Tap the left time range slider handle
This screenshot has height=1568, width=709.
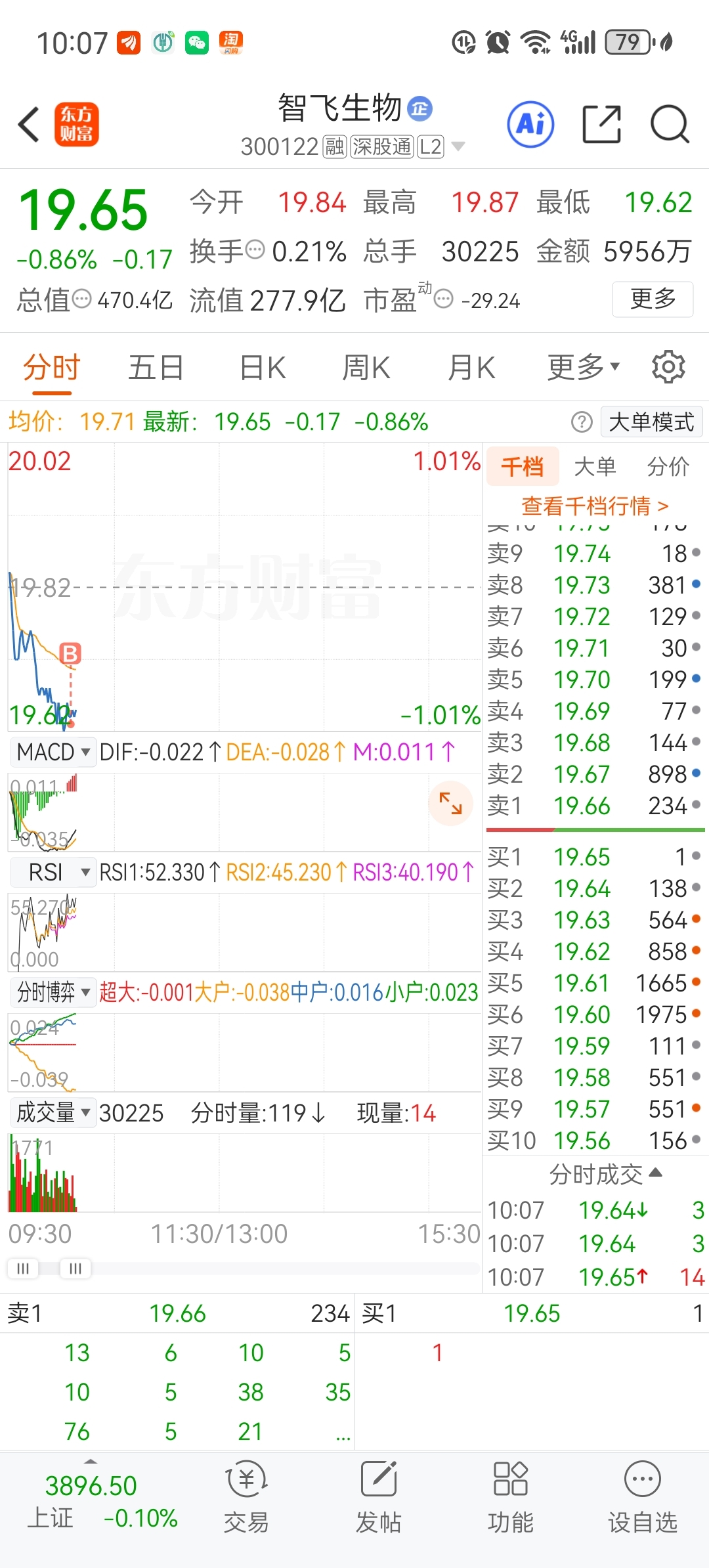click(x=23, y=1268)
